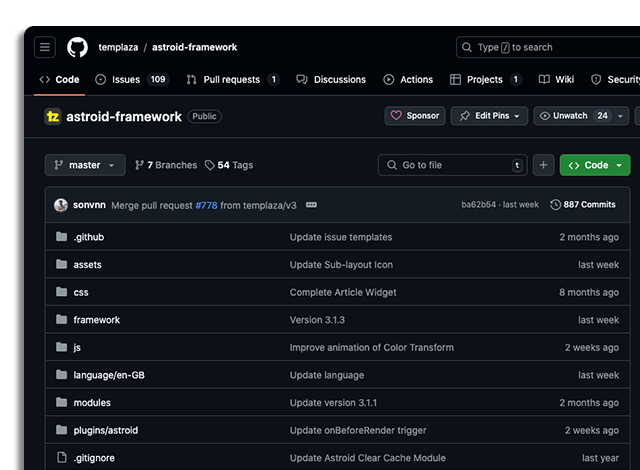The width and height of the screenshot is (640, 470).
Task: Open the .gitignore file name
Action: point(94,458)
